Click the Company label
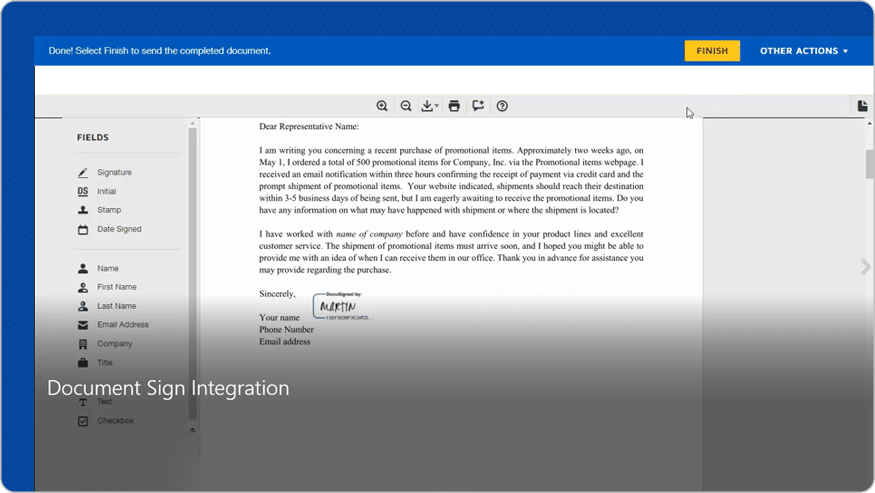 pos(114,344)
